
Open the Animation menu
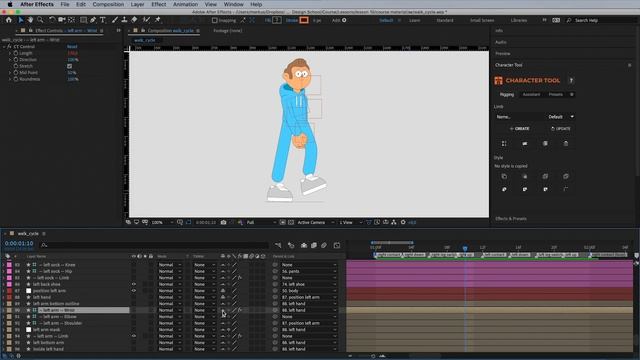click(x=185, y=4)
